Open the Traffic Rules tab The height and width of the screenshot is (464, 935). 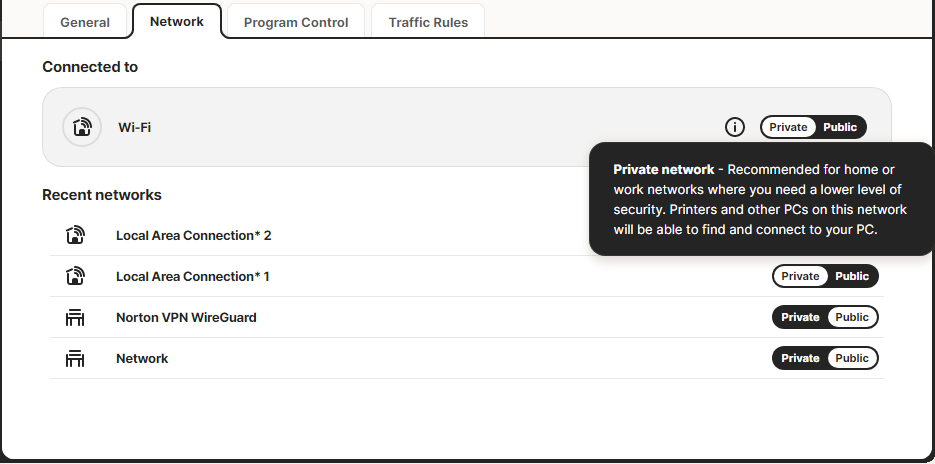pyautogui.click(x=428, y=22)
